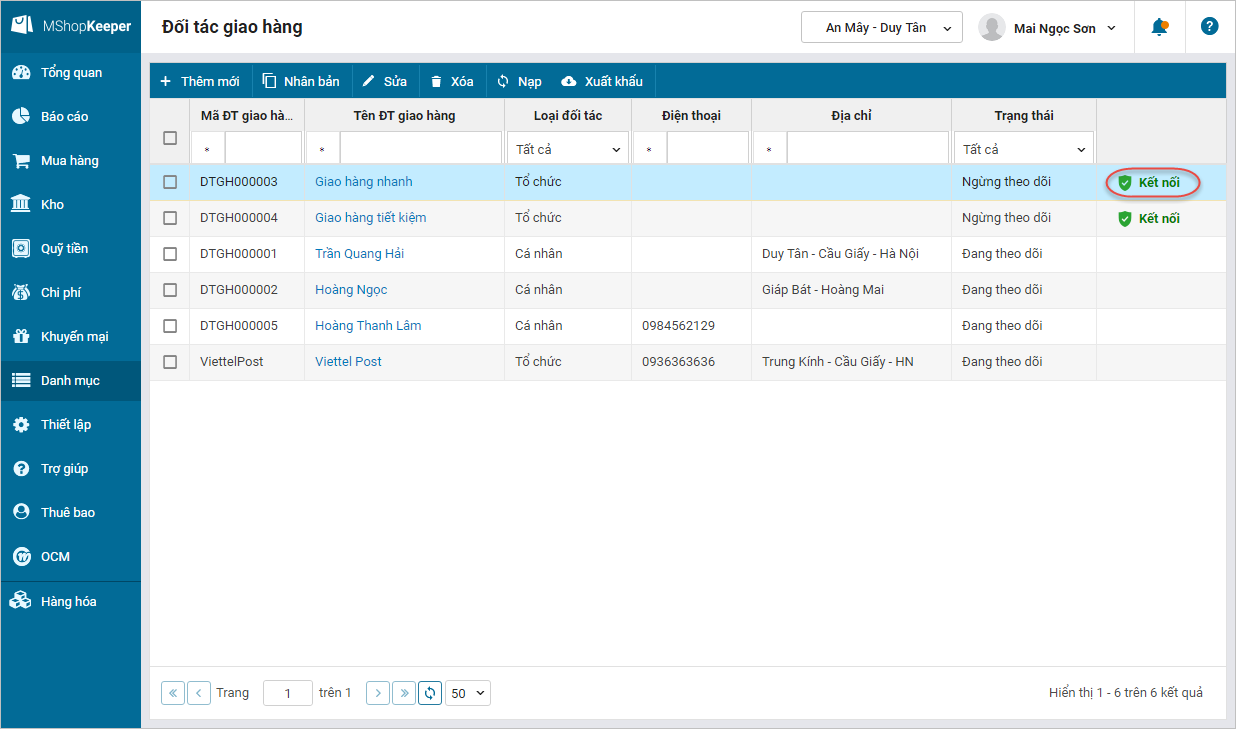Refresh list using pagination refresh icon
This screenshot has height=729, width=1236.
pos(430,693)
